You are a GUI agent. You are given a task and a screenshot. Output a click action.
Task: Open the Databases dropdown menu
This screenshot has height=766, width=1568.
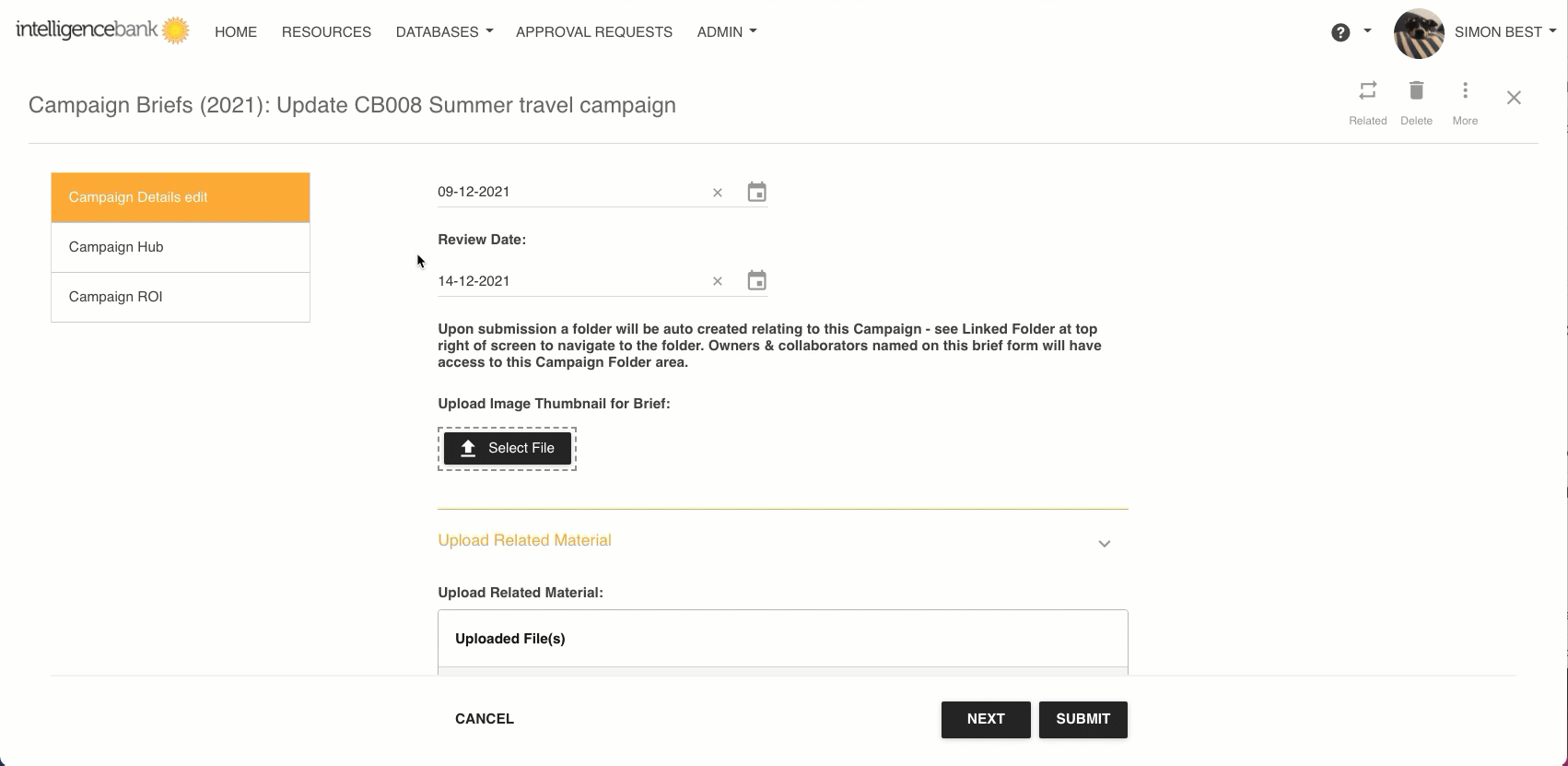click(x=444, y=32)
